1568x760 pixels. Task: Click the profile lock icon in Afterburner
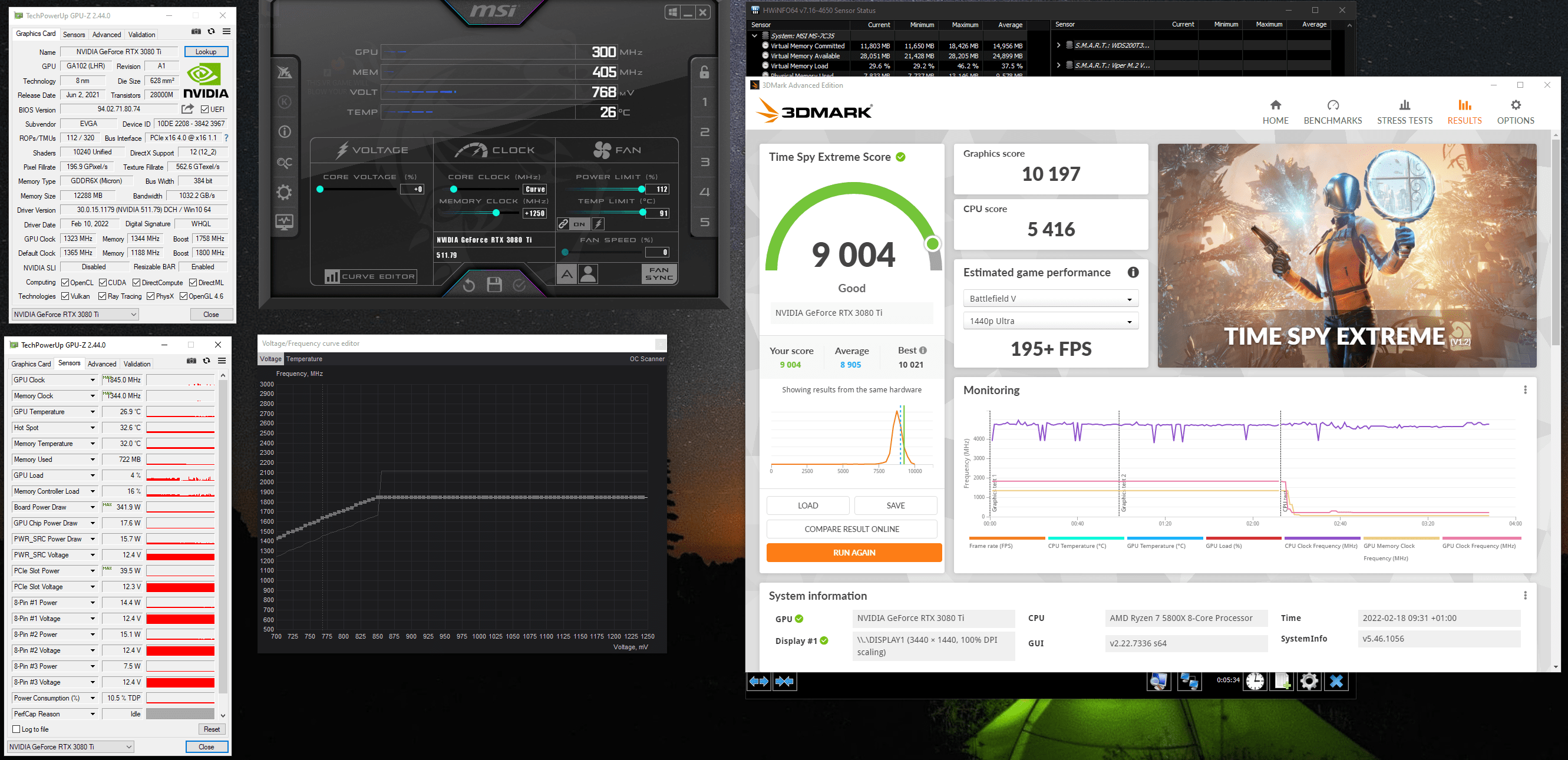704,72
